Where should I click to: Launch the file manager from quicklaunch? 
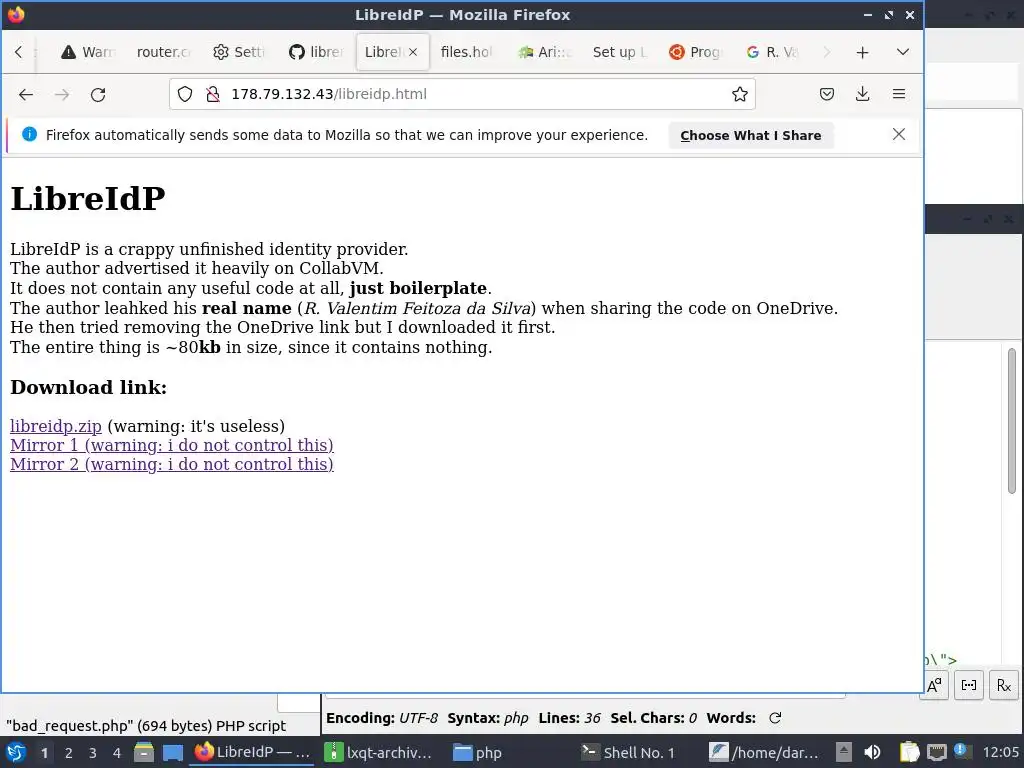[x=144, y=753]
